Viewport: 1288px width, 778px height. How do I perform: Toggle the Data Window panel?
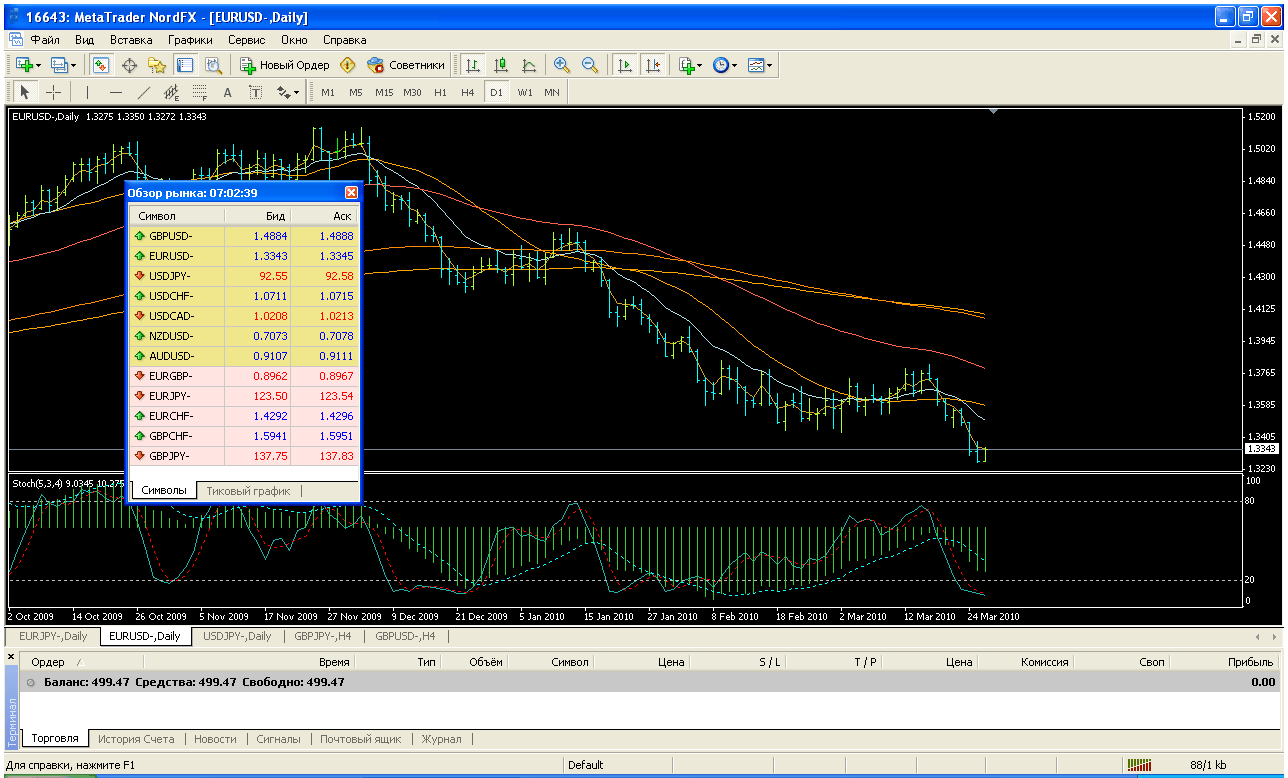(129, 65)
